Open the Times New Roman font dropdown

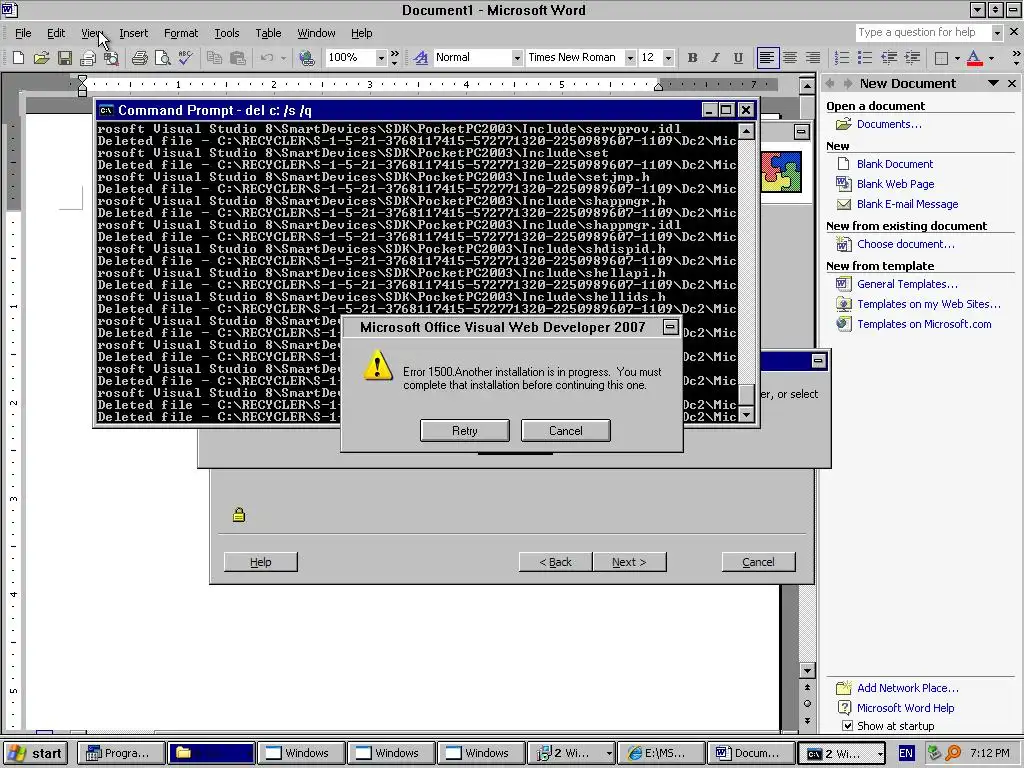click(x=630, y=58)
